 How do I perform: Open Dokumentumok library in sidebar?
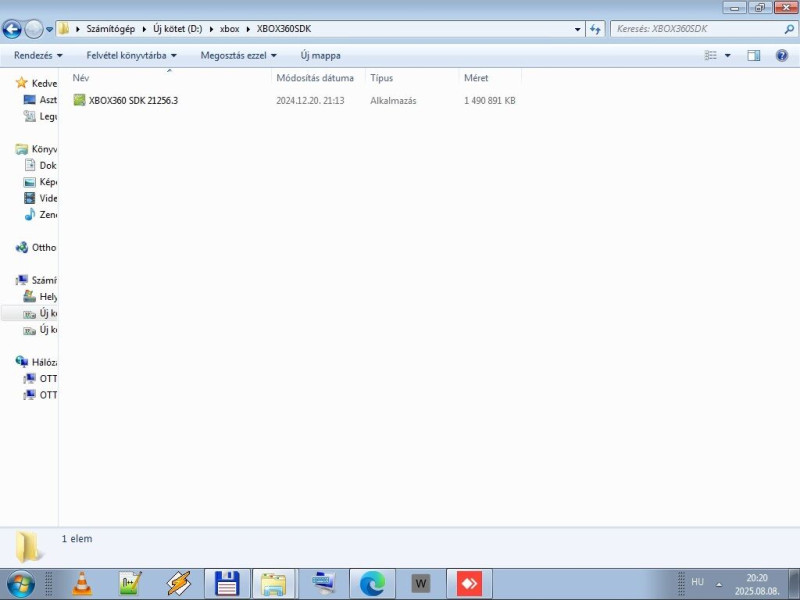(40, 165)
